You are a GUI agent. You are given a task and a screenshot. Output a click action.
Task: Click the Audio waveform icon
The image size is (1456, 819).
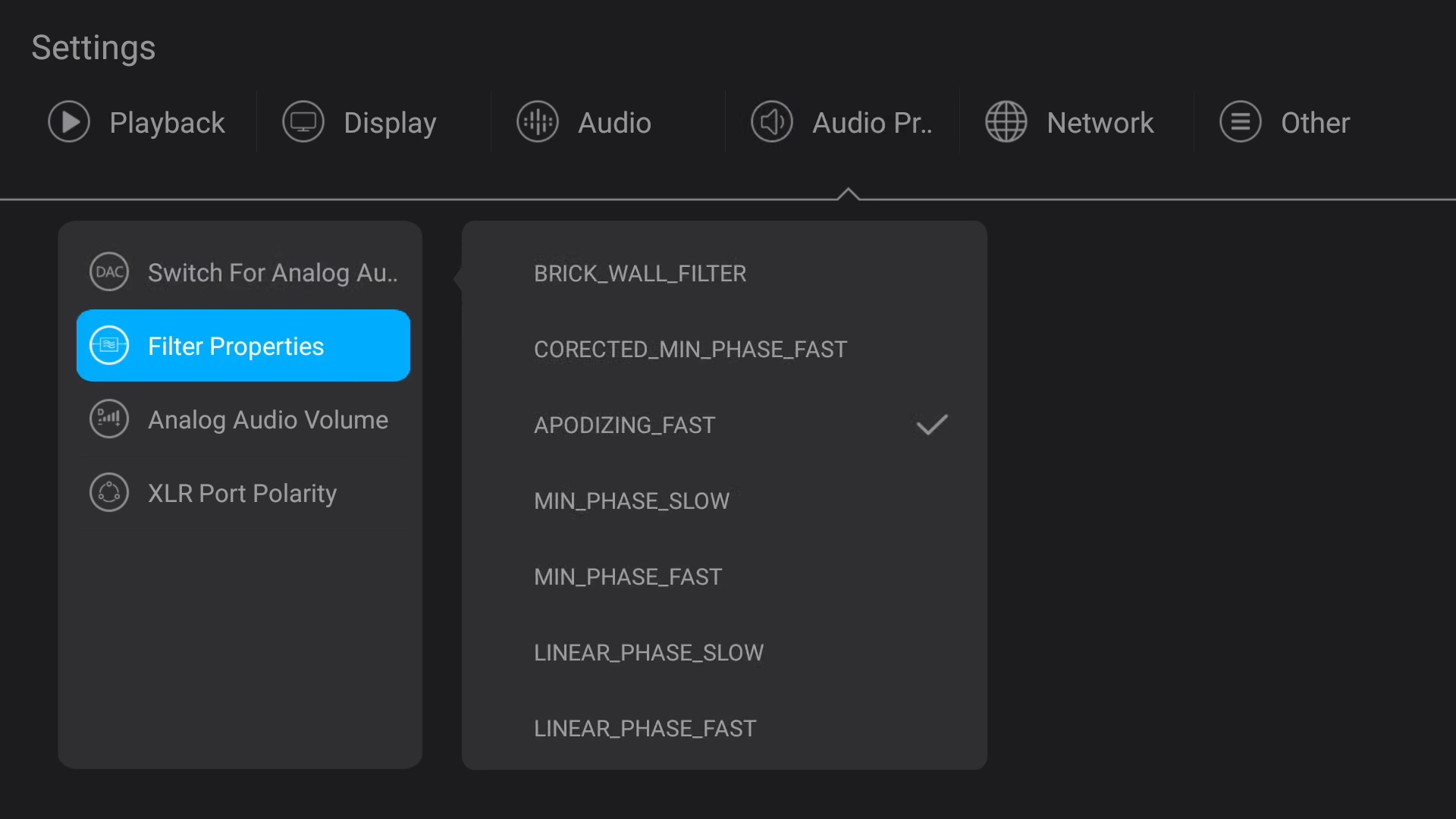point(538,122)
